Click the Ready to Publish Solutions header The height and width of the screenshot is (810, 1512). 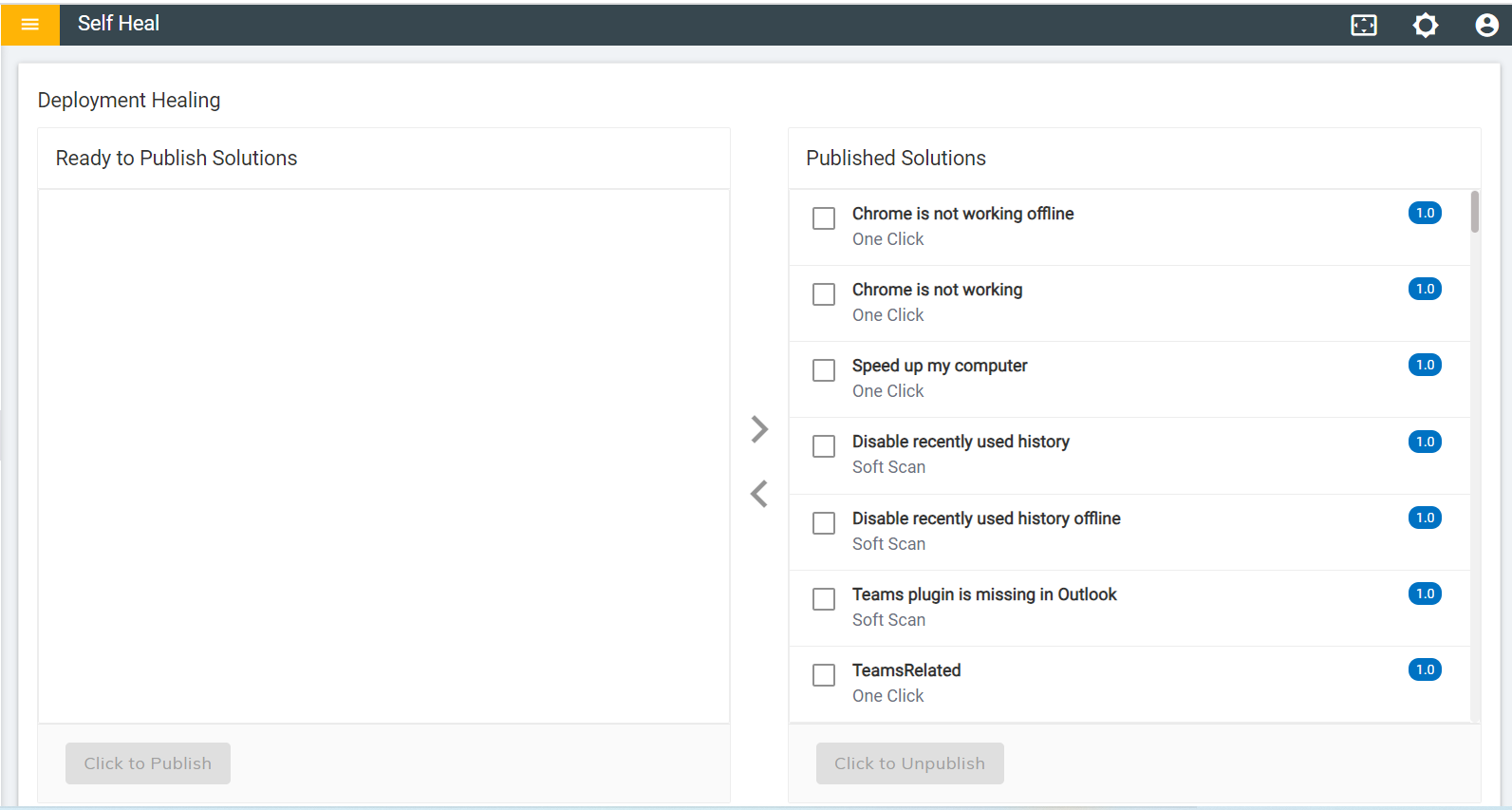click(x=177, y=159)
